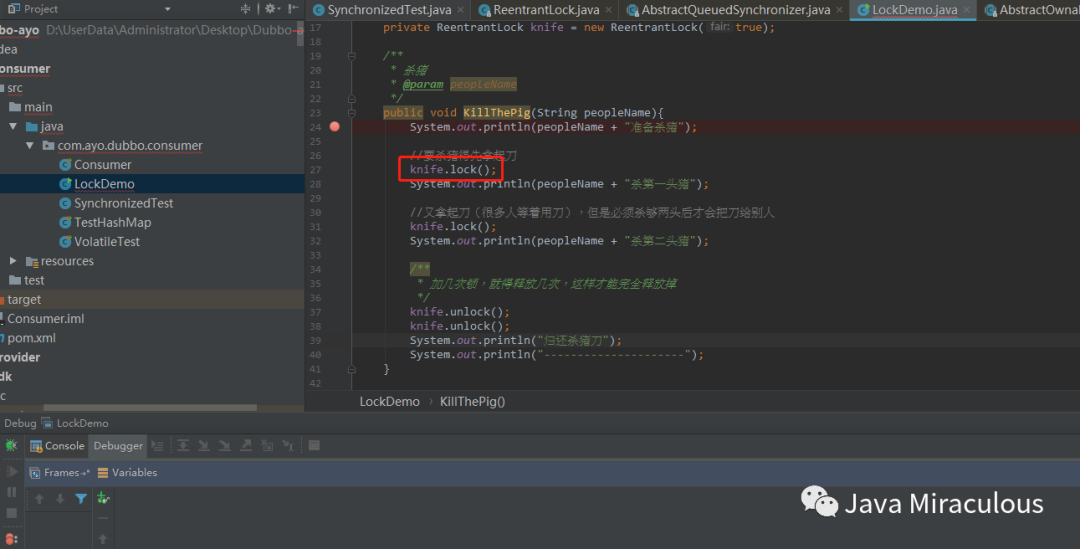Click the Drop Frame icon
Screen dimensions: 1080x549
pyautogui.click(x=267, y=446)
